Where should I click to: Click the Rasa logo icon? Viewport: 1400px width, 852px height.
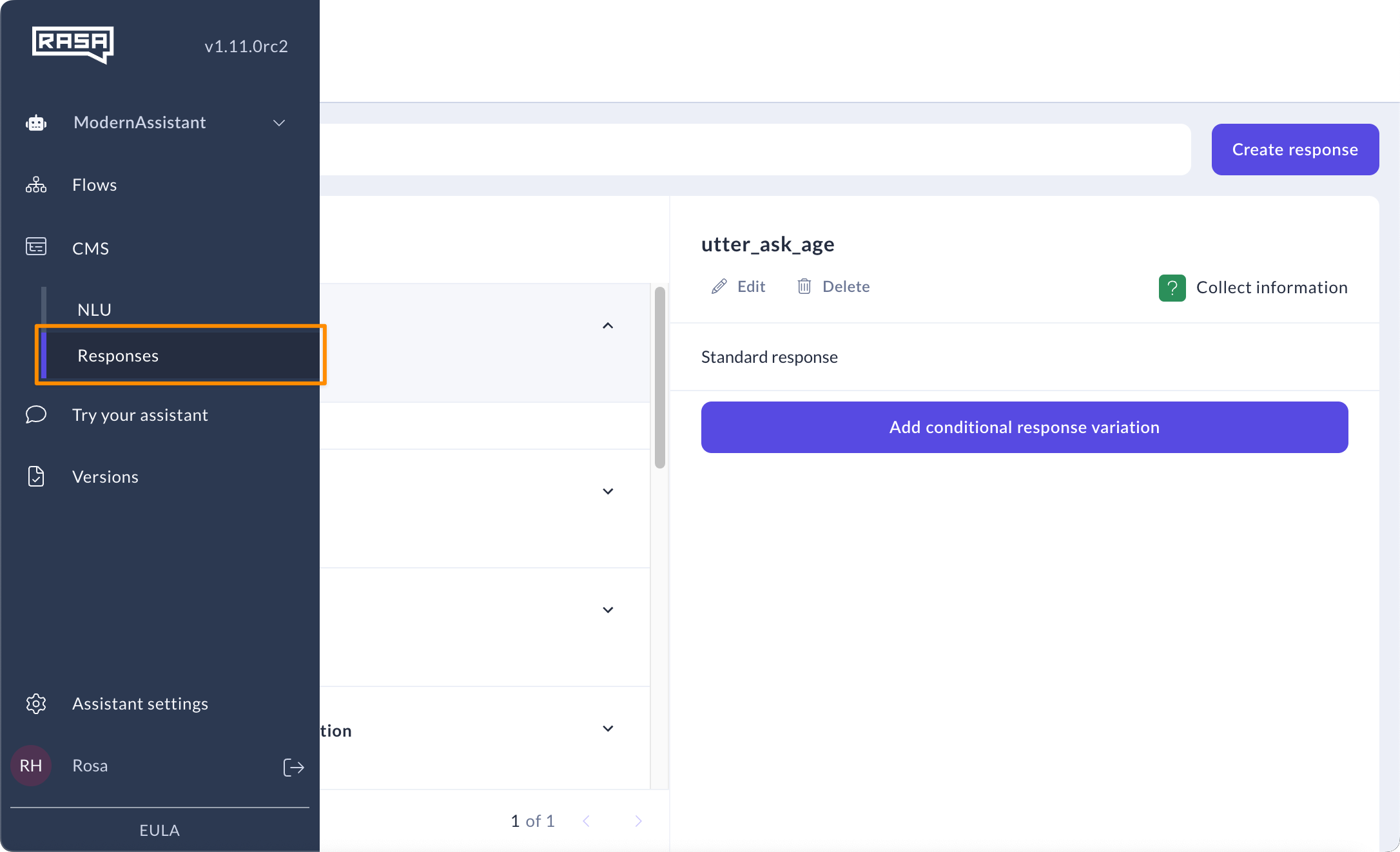click(x=73, y=44)
